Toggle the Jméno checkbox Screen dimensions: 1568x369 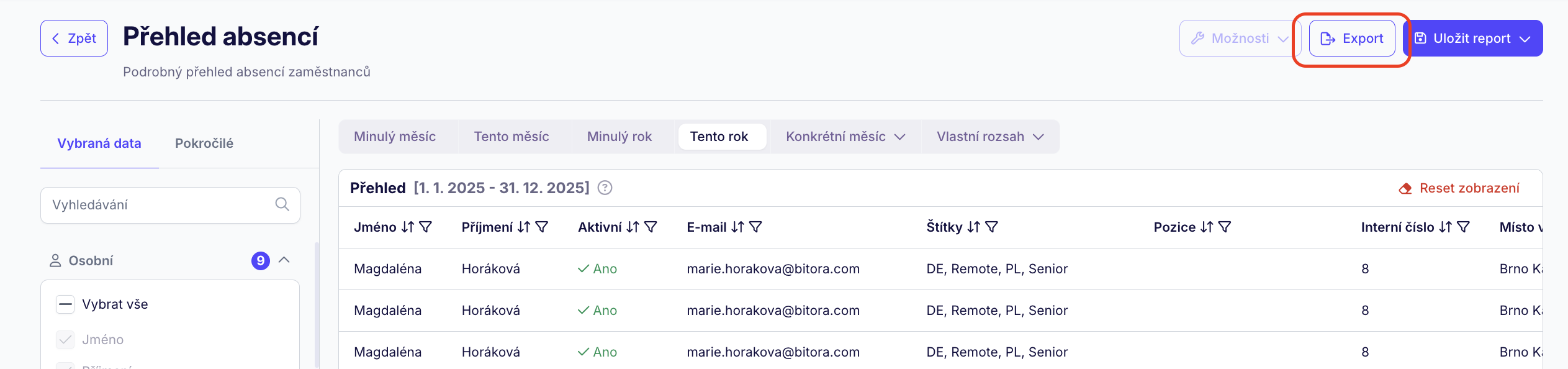tap(65, 340)
